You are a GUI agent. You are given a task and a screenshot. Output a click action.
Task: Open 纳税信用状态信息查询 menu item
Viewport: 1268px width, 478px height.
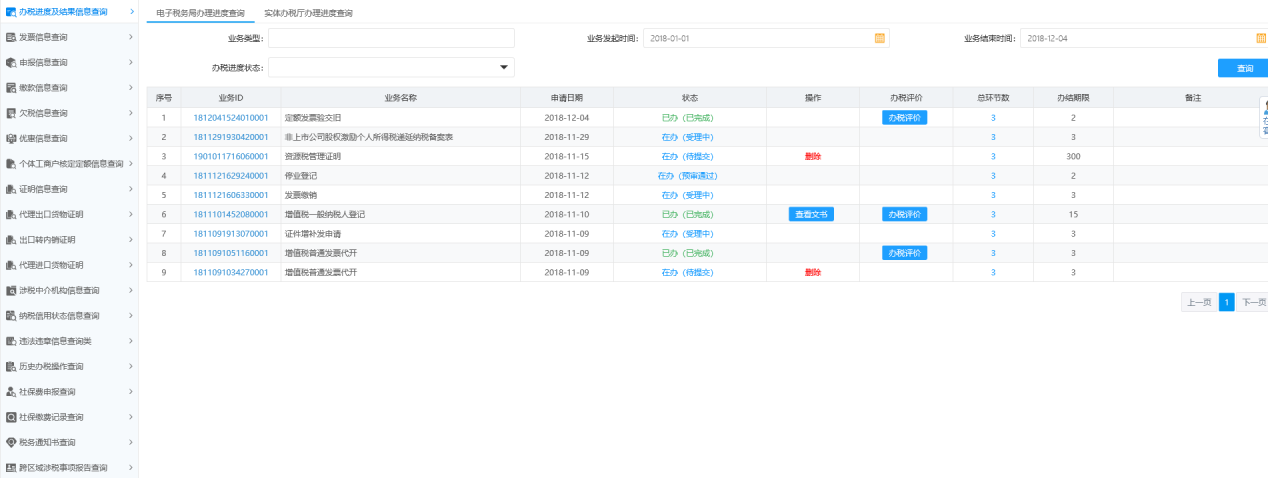(x=69, y=316)
